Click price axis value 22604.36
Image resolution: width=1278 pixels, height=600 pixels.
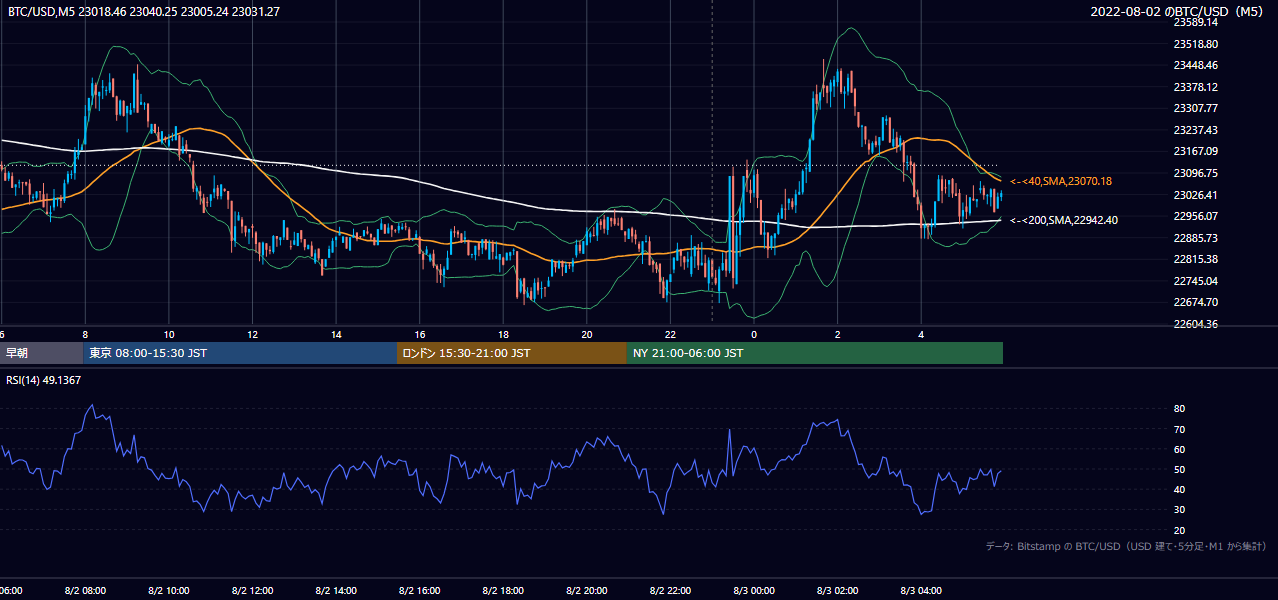point(1195,324)
